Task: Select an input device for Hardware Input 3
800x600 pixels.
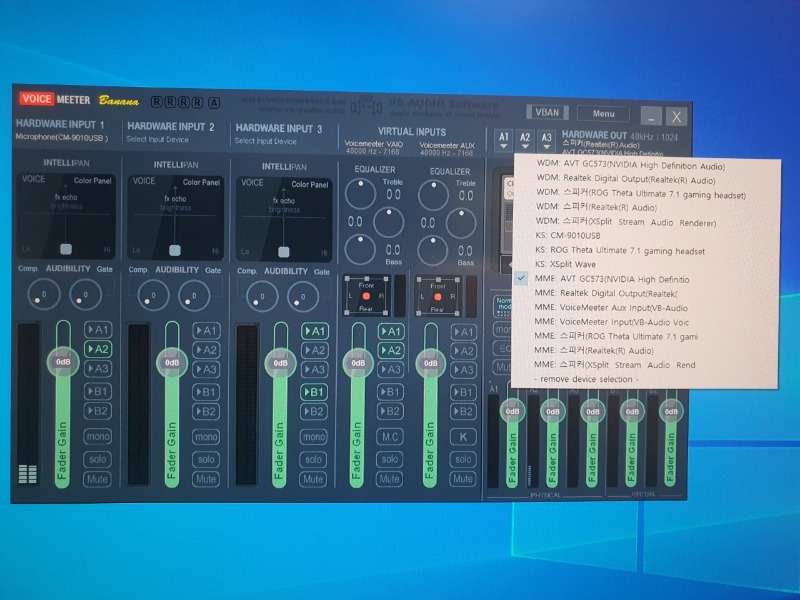Action: [265, 141]
